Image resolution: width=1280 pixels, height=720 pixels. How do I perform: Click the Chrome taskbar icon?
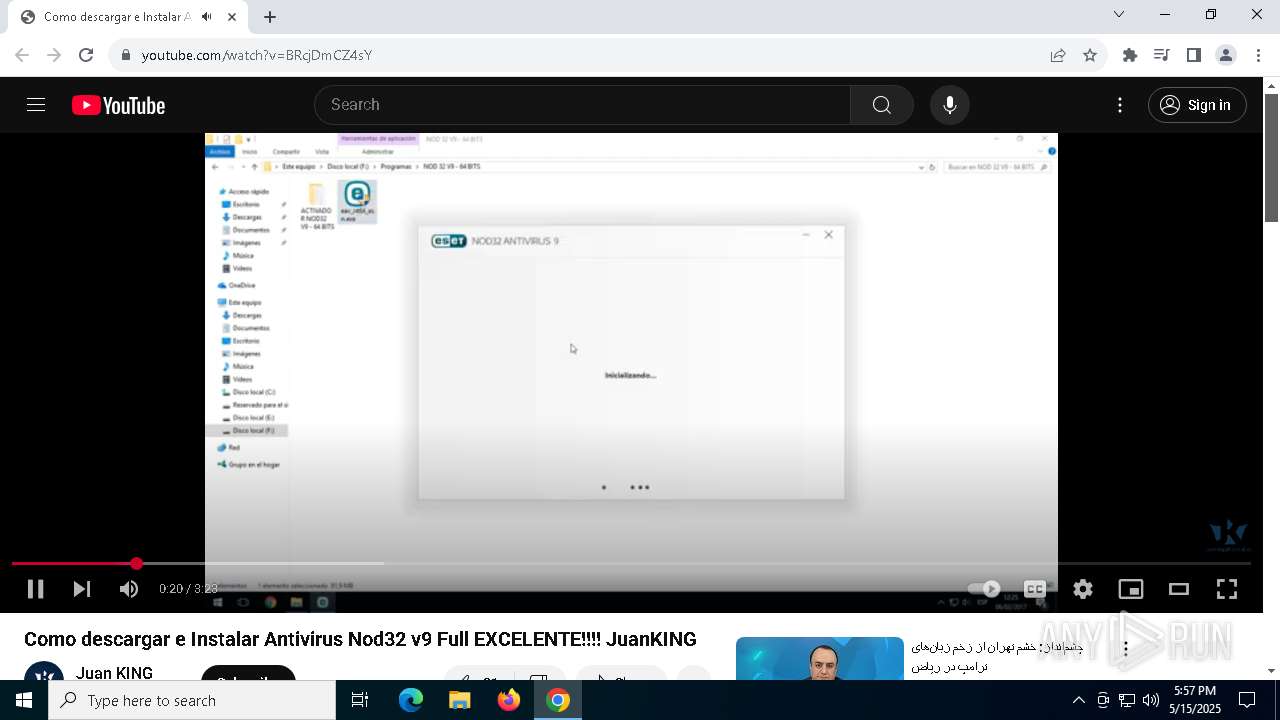(x=558, y=700)
